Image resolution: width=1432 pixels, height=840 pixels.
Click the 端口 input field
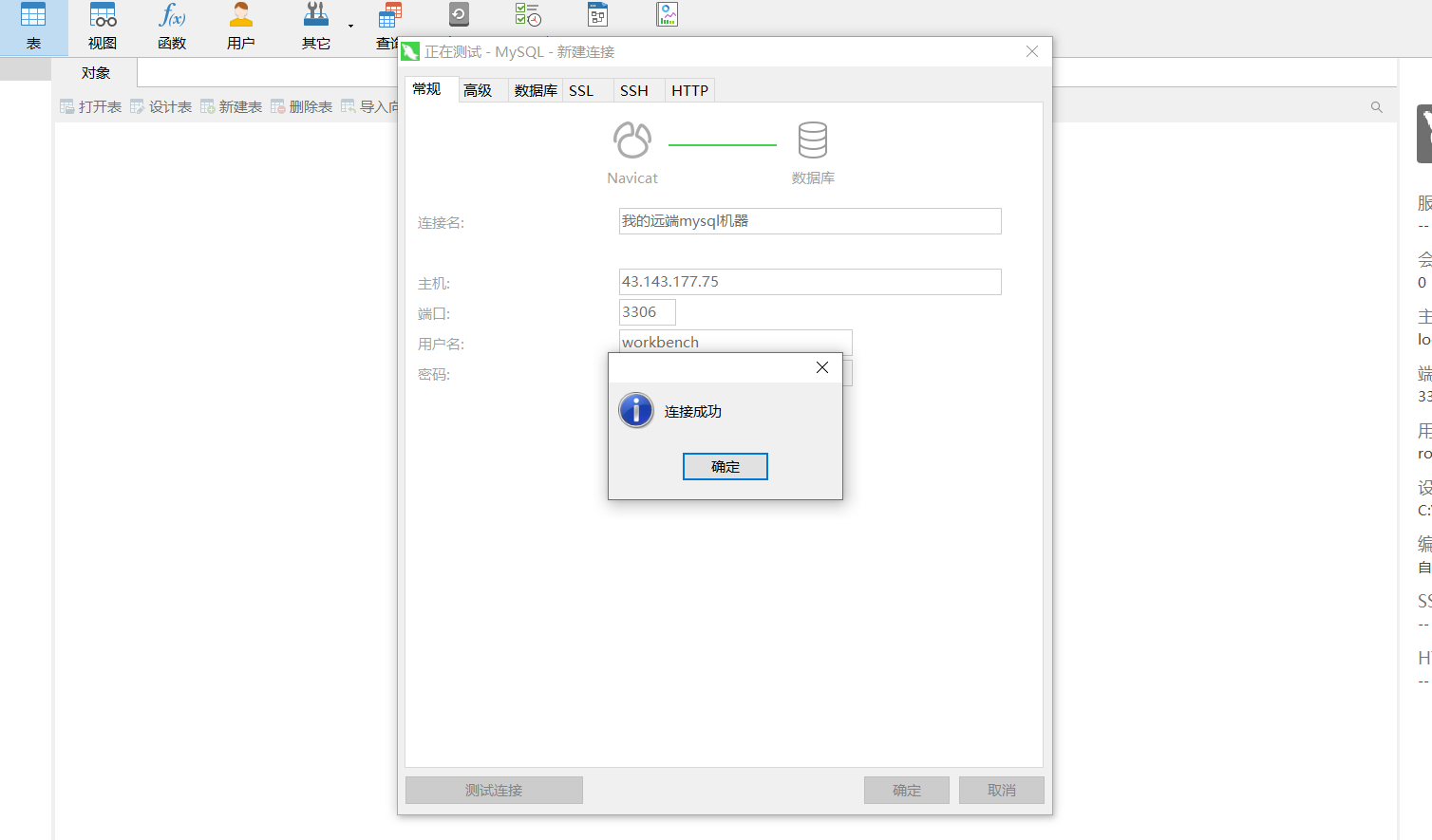coord(648,312)
